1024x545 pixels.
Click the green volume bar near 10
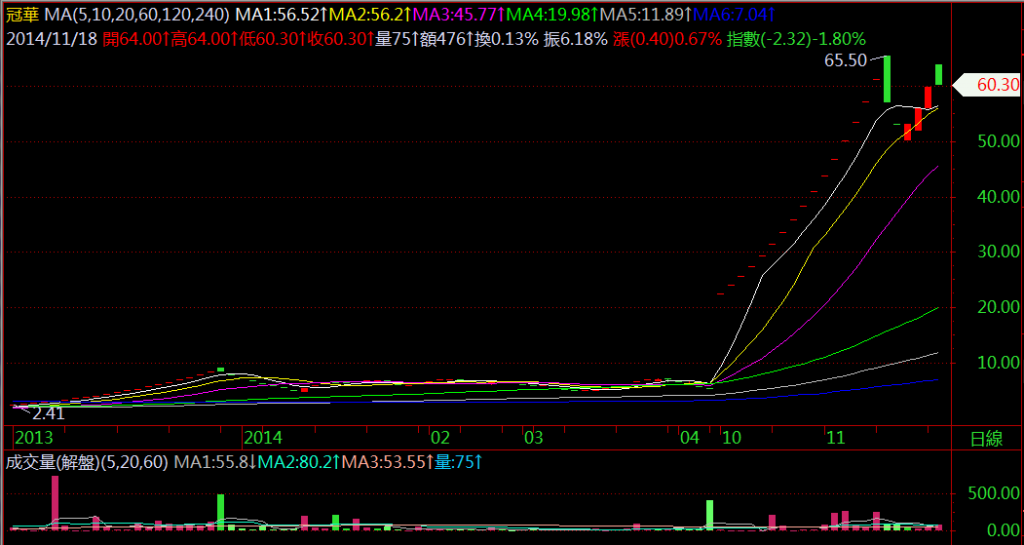709,514
